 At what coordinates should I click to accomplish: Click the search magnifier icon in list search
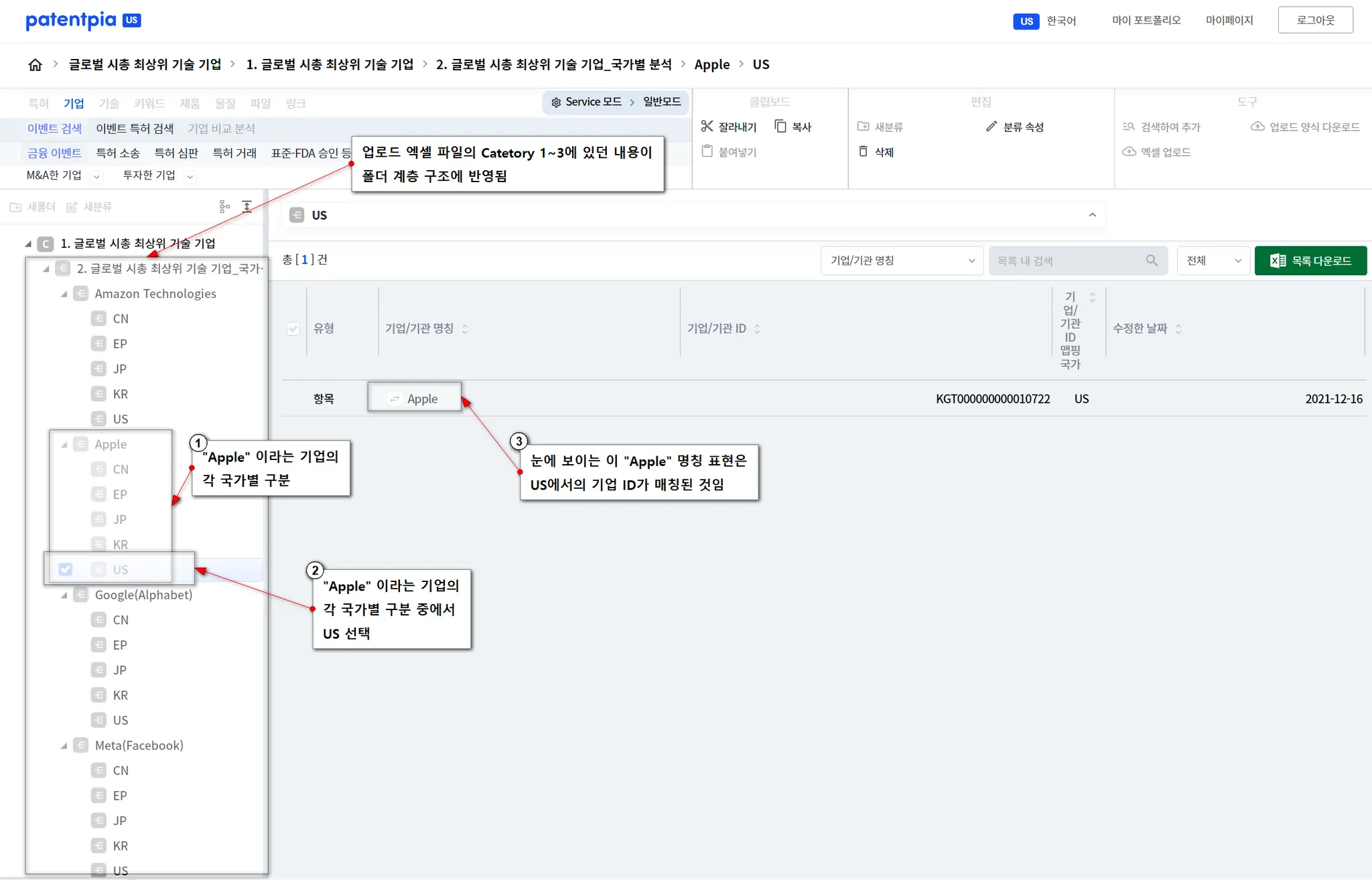click(x=1152, y=261)
